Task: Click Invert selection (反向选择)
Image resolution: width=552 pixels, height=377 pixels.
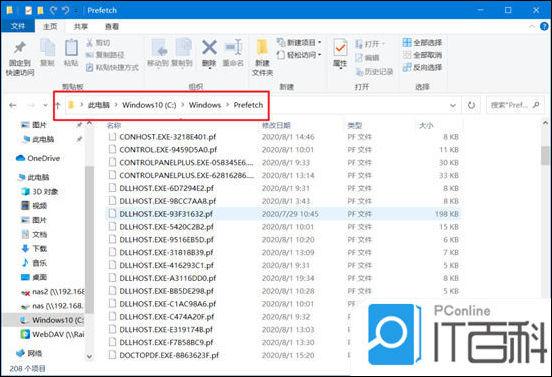Action: point(422,67)
